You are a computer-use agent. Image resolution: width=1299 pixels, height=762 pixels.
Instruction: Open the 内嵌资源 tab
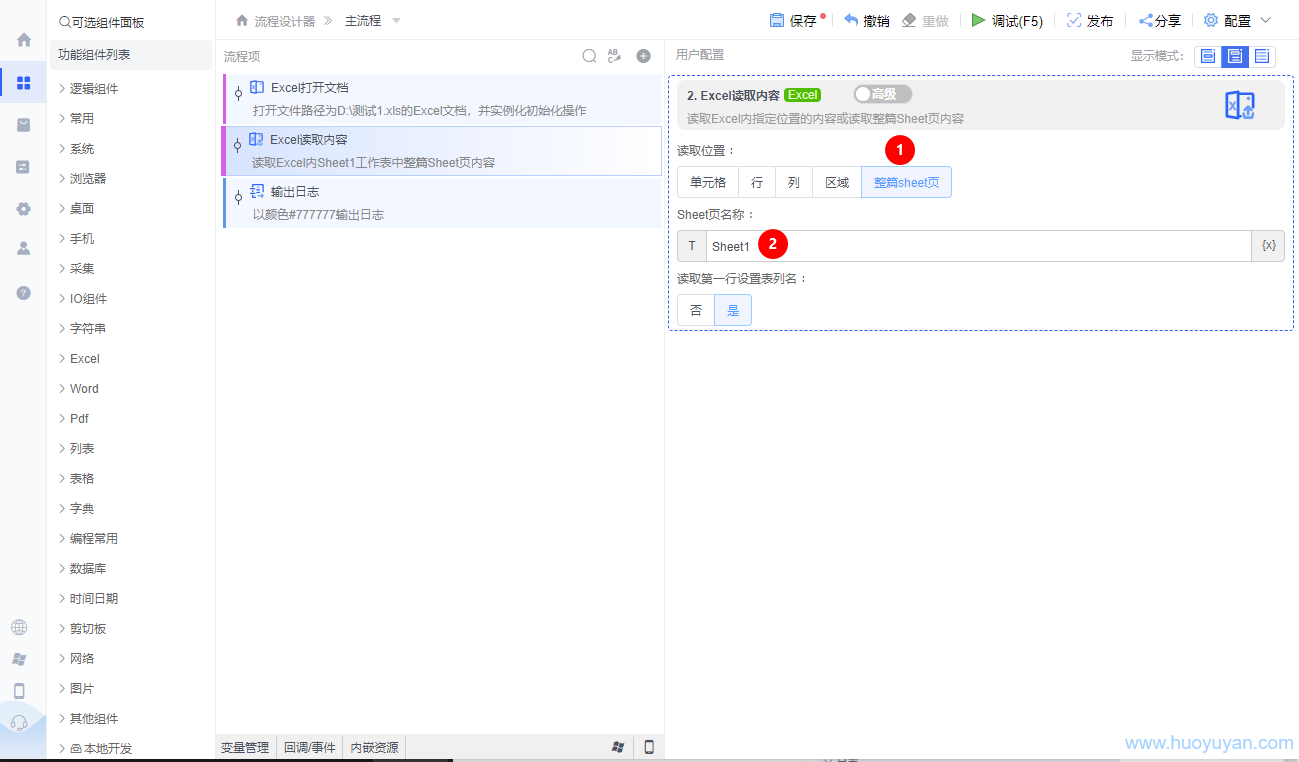click(x=373, y=747)
